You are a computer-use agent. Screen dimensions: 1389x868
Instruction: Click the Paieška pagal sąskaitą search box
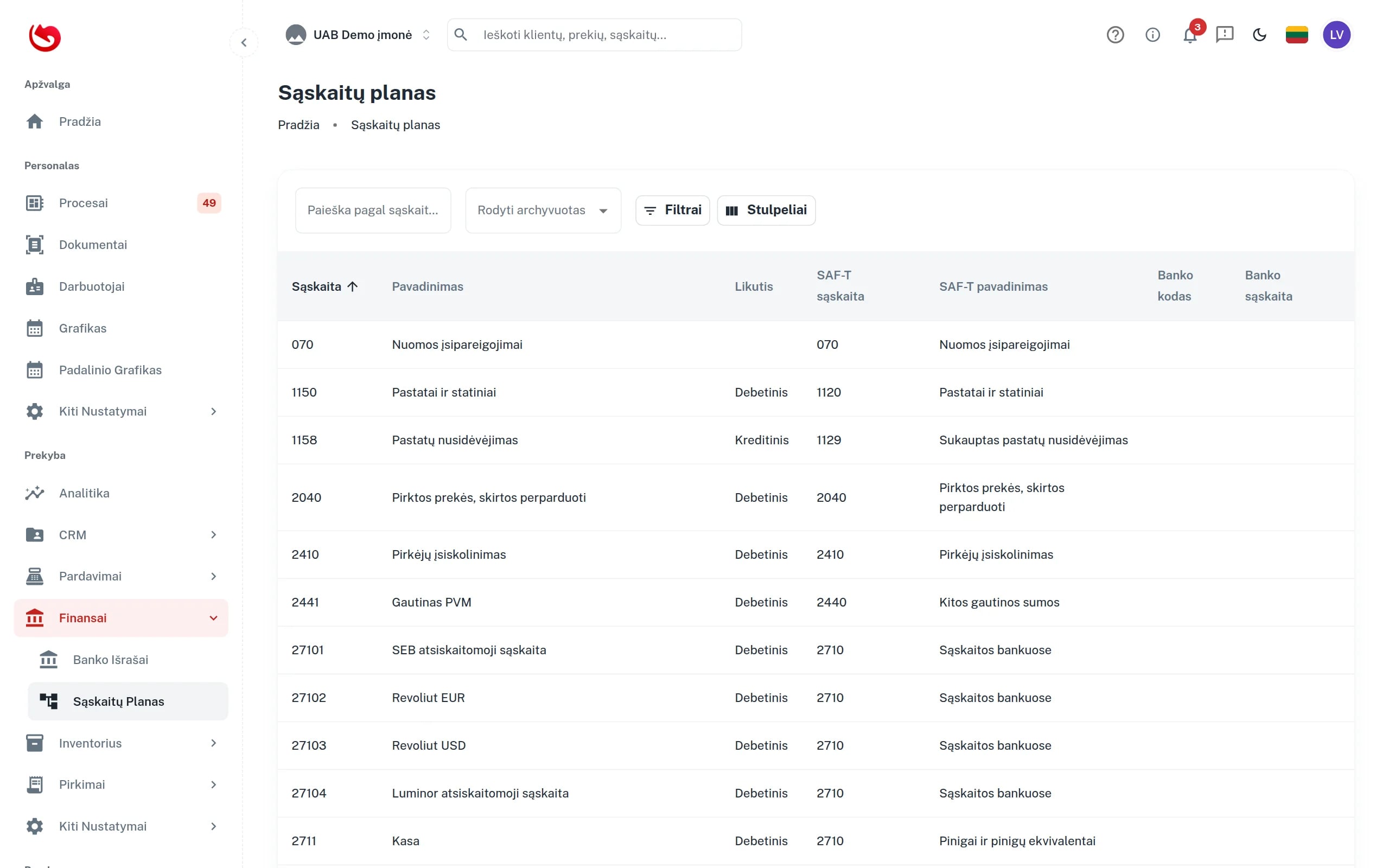(x=373, y=210)
